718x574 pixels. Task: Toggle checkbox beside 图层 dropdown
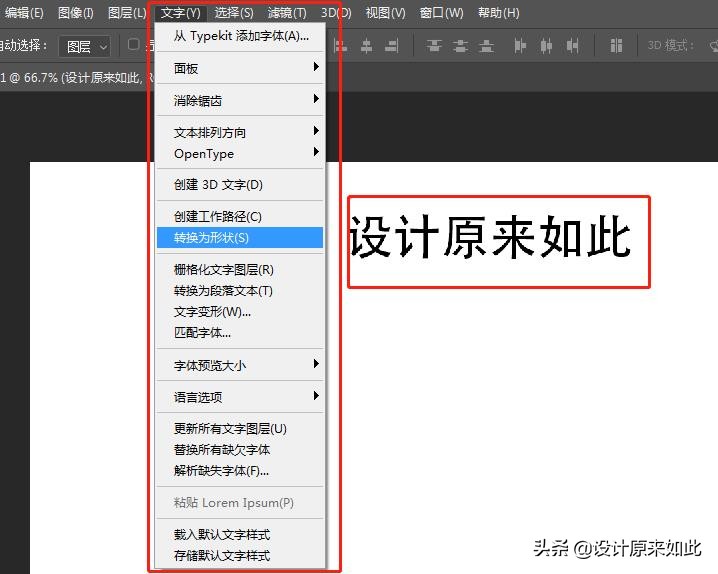[133, 44]
